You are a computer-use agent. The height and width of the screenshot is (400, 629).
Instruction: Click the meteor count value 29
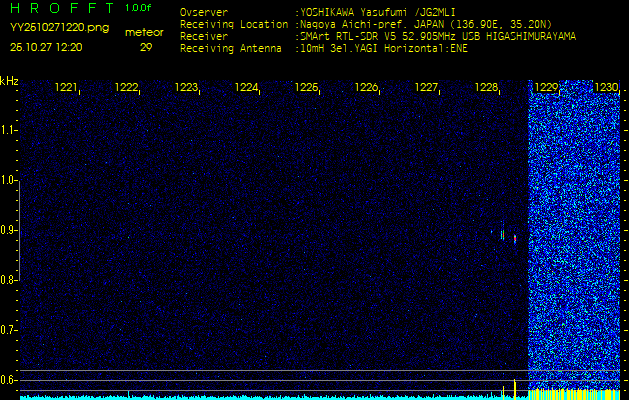point(146,47)
